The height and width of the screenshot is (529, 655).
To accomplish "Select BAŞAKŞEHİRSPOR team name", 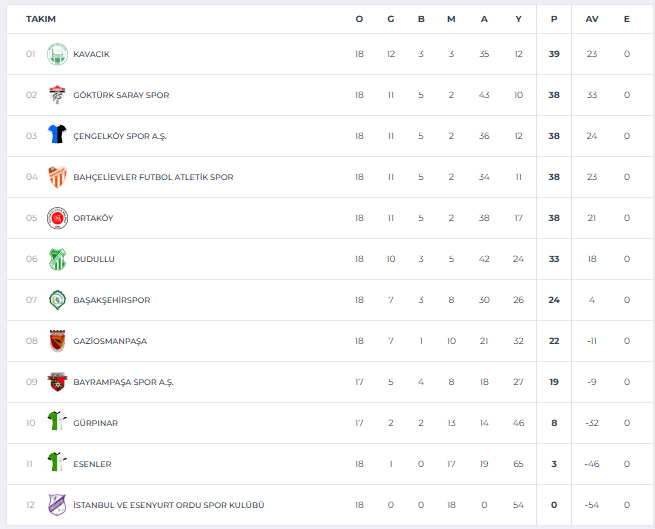I will (x=112, y=300).
